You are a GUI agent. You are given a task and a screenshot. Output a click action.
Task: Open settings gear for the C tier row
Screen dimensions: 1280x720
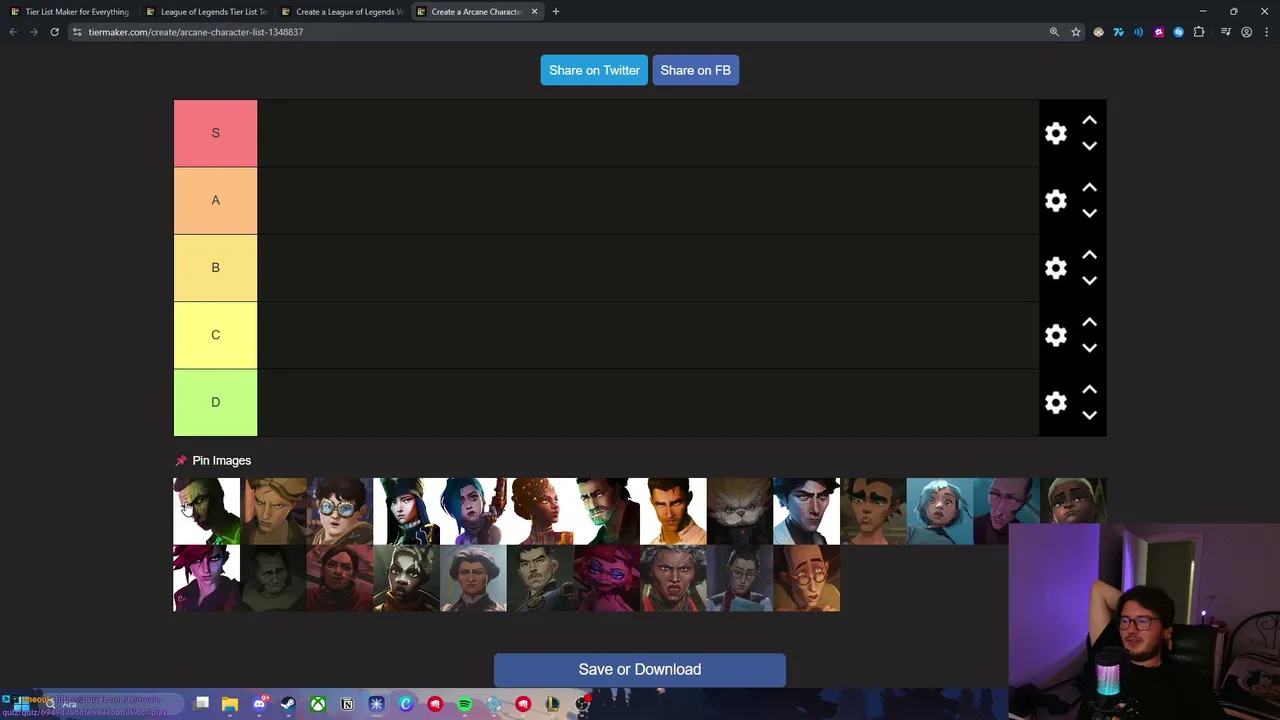[1056, 335]
